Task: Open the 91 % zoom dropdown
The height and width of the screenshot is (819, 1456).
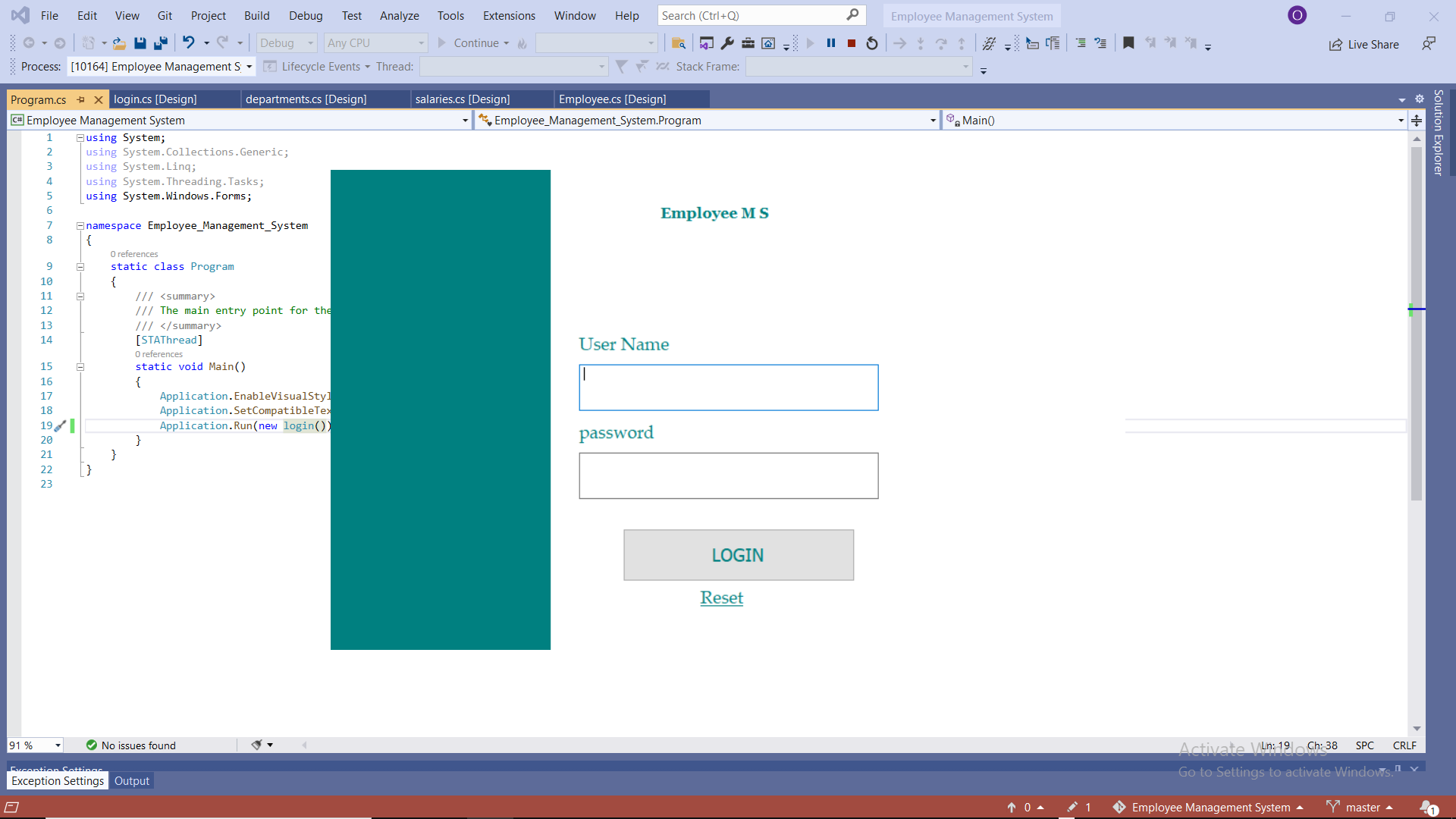Action: tap(58, 745)
